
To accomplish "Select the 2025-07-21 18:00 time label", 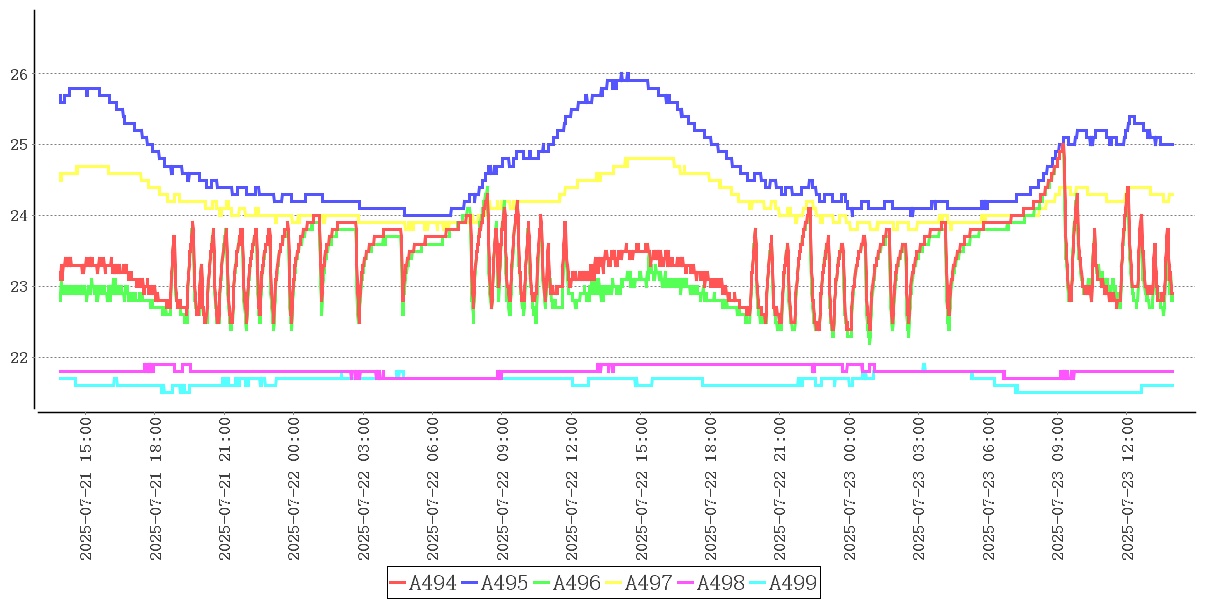I will [155, 490].
